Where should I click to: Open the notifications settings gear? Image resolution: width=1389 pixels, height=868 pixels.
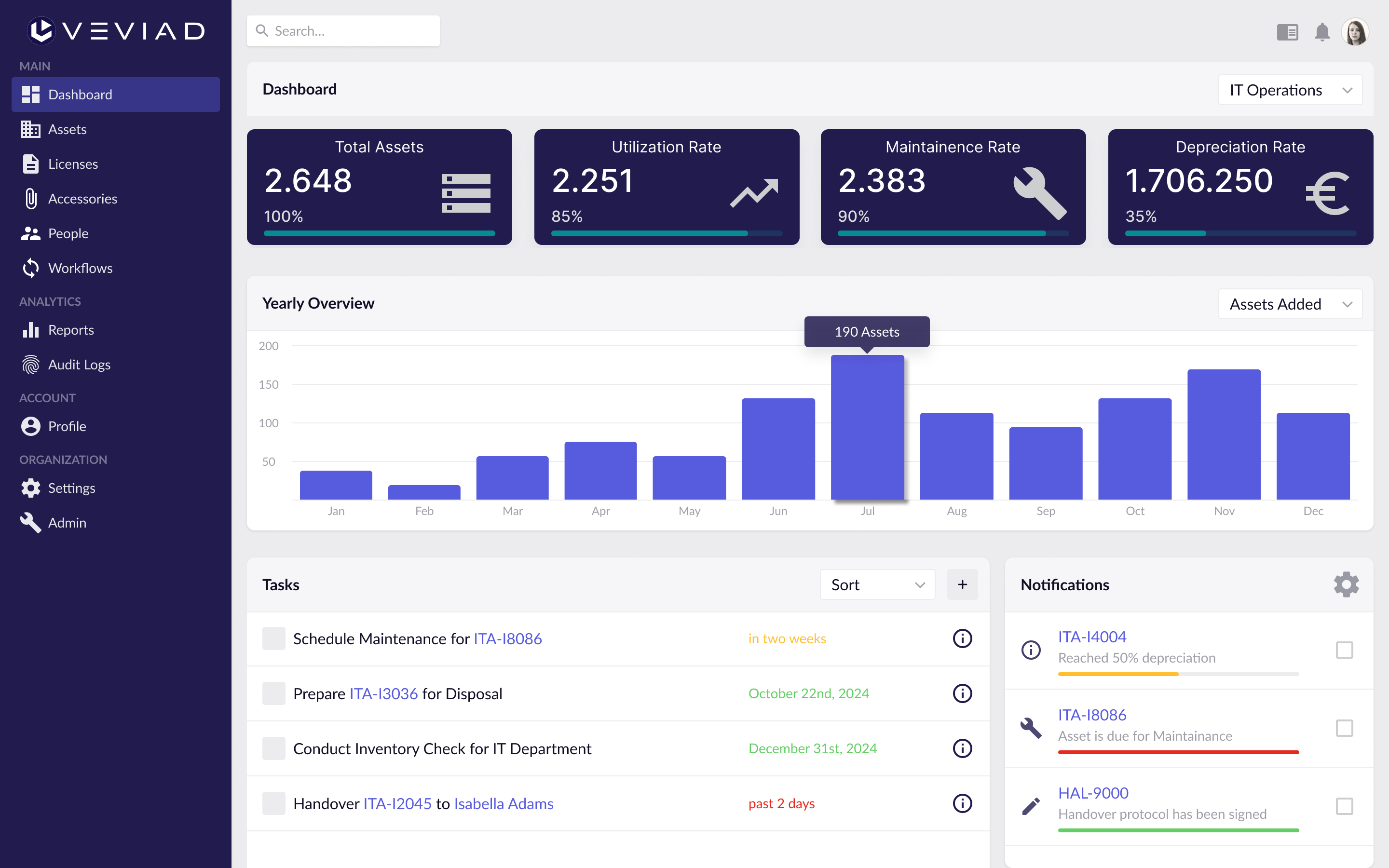click(1346, 584)
